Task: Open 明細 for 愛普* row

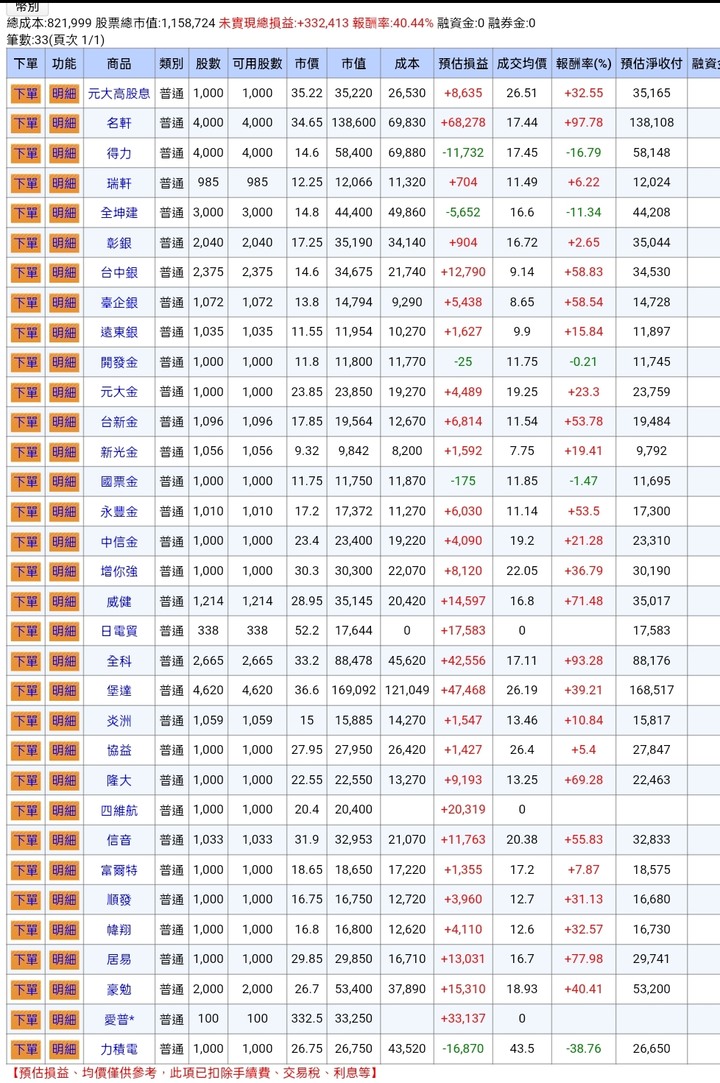Action: 64,1020
